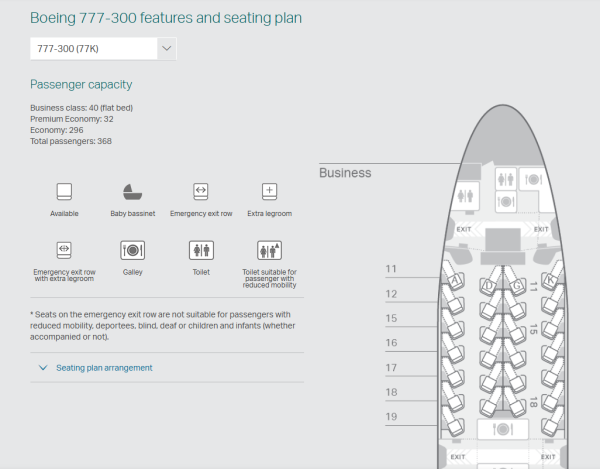Click the reduced mobility toilet legend icon
Viewport: 600px width, 469px height.
(268, 249)
